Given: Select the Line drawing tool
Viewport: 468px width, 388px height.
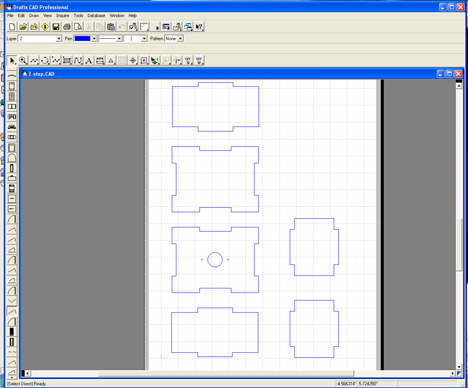Looking at the screenshot, I should click(34, 61).
